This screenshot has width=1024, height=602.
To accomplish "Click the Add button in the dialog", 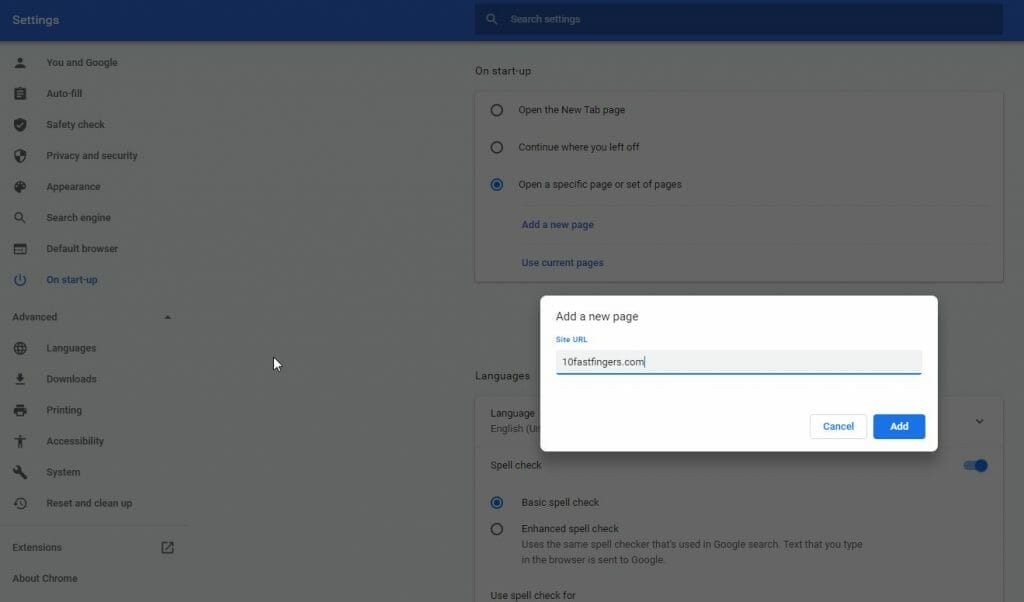I will point(898,426).
